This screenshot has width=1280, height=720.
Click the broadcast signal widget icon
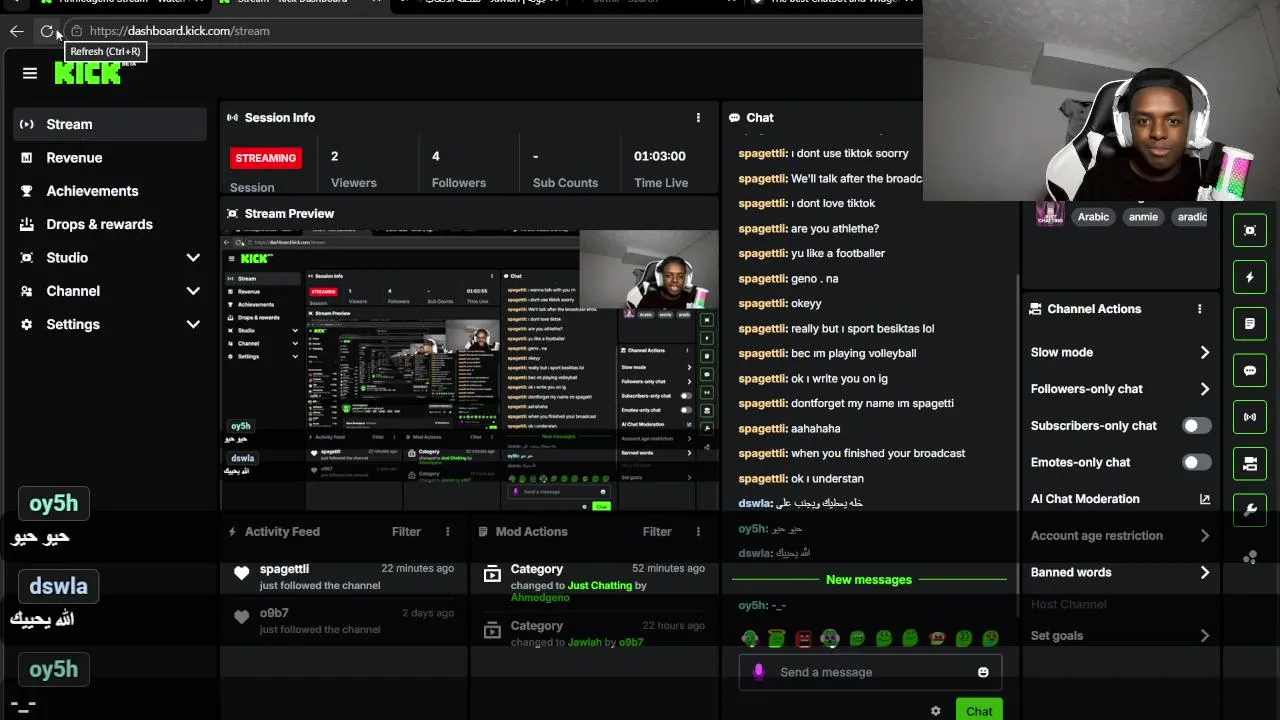(1250, 417)
